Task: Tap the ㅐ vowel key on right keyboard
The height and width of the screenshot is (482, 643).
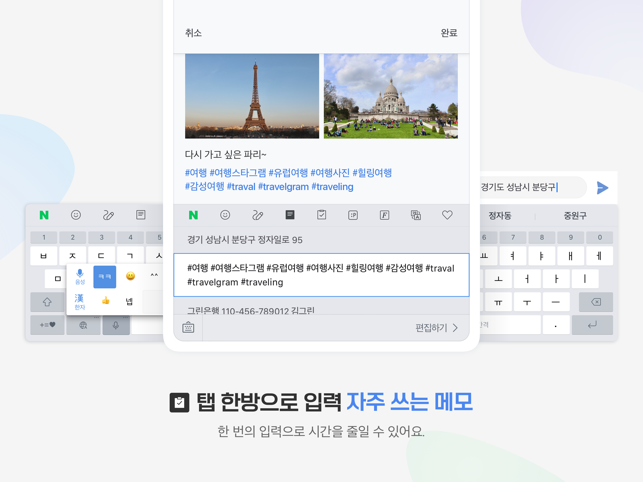Action: (x=570, y=256)
